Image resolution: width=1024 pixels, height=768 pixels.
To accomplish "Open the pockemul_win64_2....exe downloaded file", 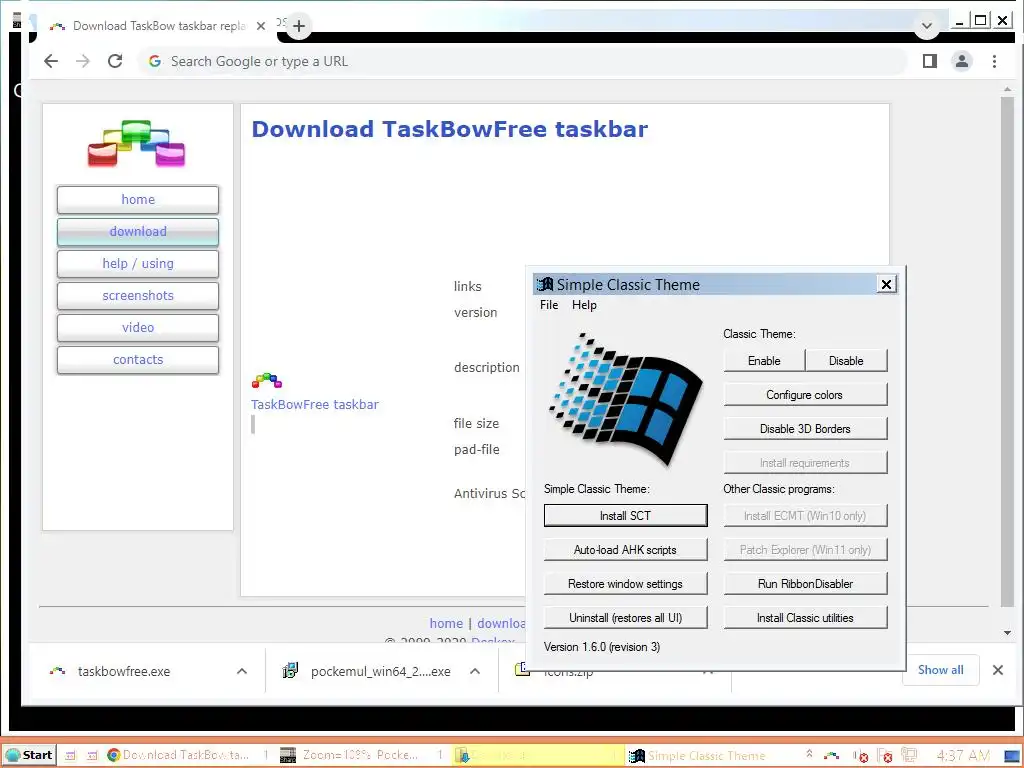I will 381,671.
